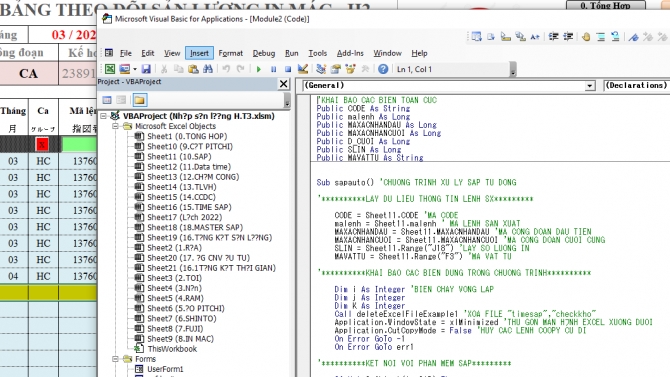Toggle Bookmark flag icon

click(x=634, y=37)
